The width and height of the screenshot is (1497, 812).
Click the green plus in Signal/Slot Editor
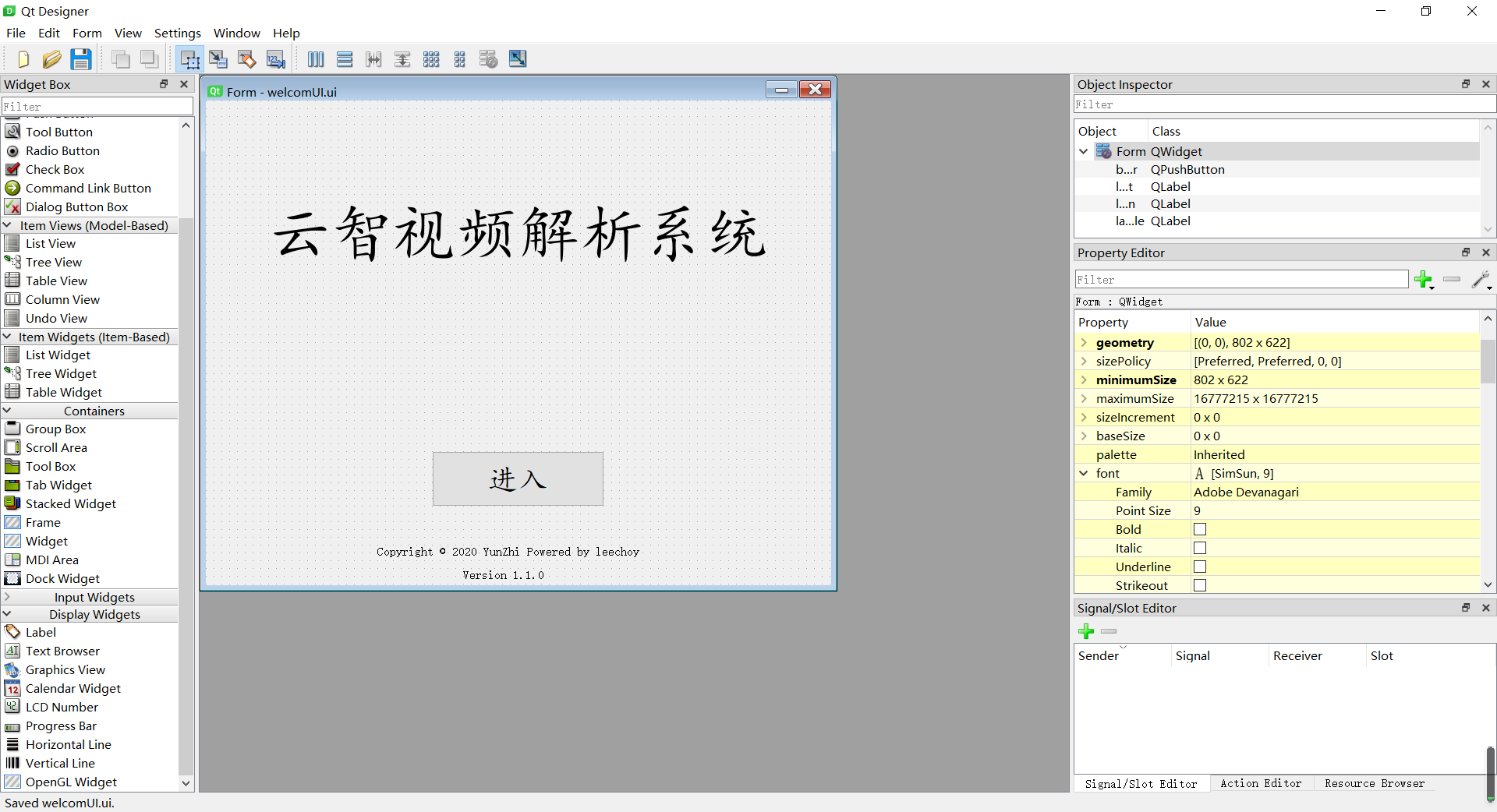tap(1086, 631)
